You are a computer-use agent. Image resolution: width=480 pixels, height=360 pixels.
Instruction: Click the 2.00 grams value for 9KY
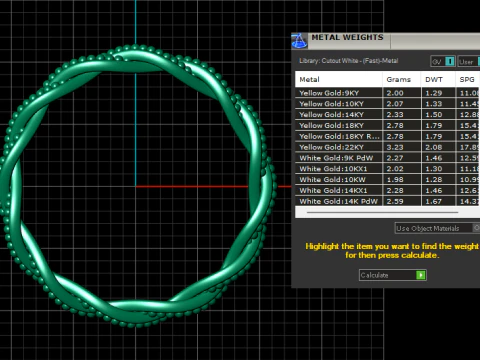click(395, 93)
